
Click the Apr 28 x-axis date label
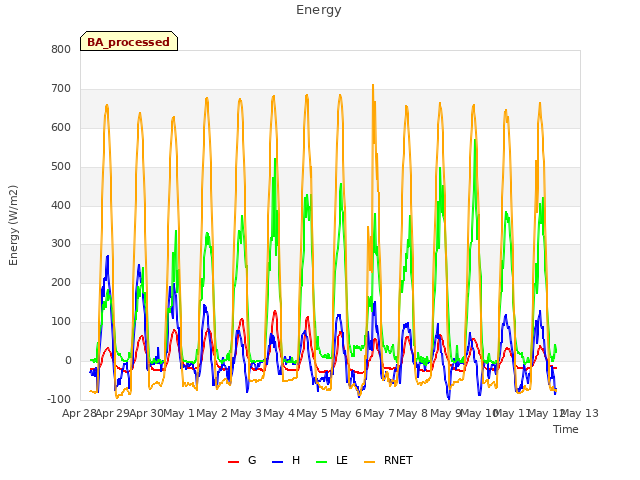[79, 414]
